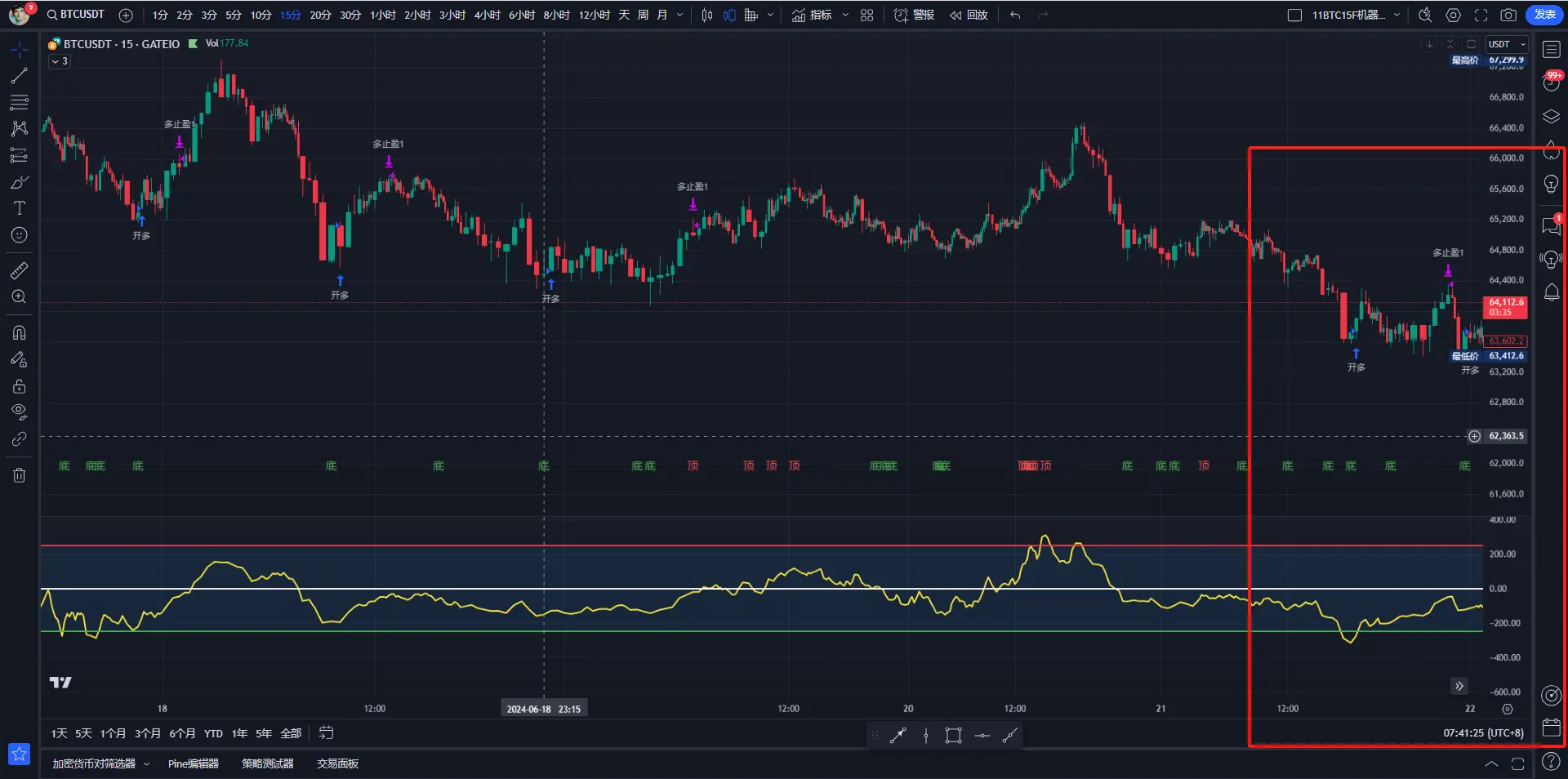Select the ruler measure tool

coord(20,270)
